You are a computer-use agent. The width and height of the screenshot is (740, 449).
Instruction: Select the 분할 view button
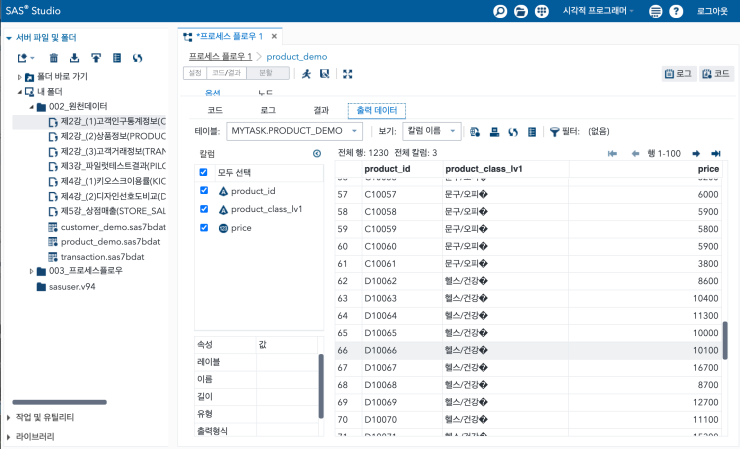point(268,73)
